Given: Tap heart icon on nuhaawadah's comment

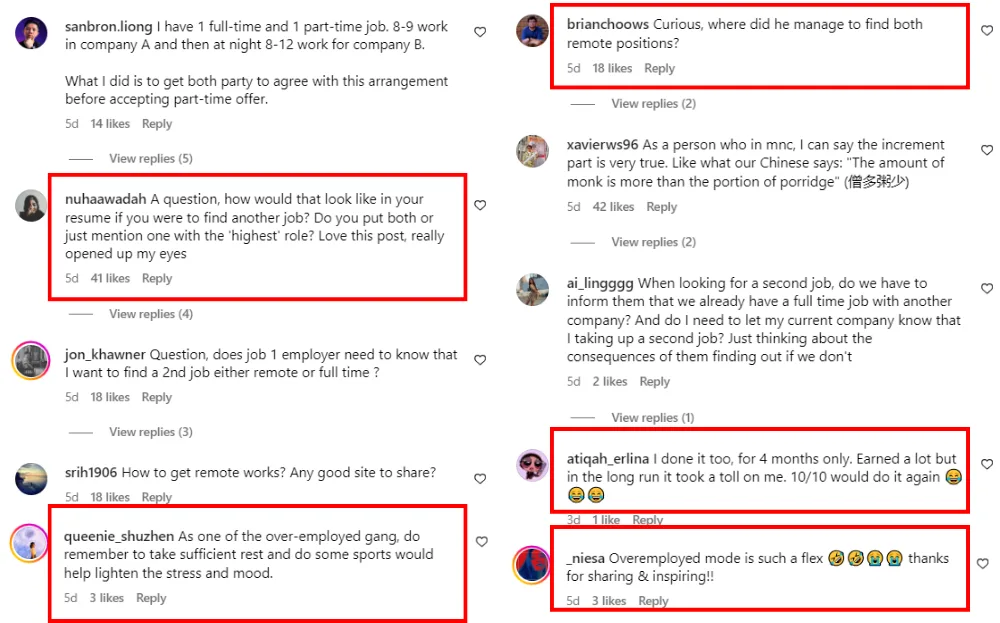Looking at the screenshot, I should pos(480,205).
